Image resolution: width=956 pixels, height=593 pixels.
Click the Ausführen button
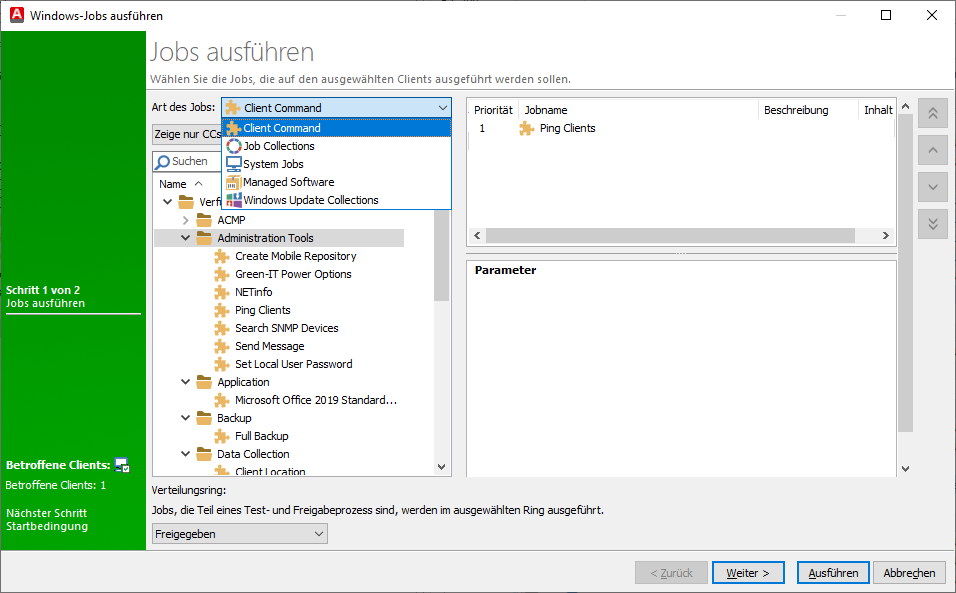[833, 573]
